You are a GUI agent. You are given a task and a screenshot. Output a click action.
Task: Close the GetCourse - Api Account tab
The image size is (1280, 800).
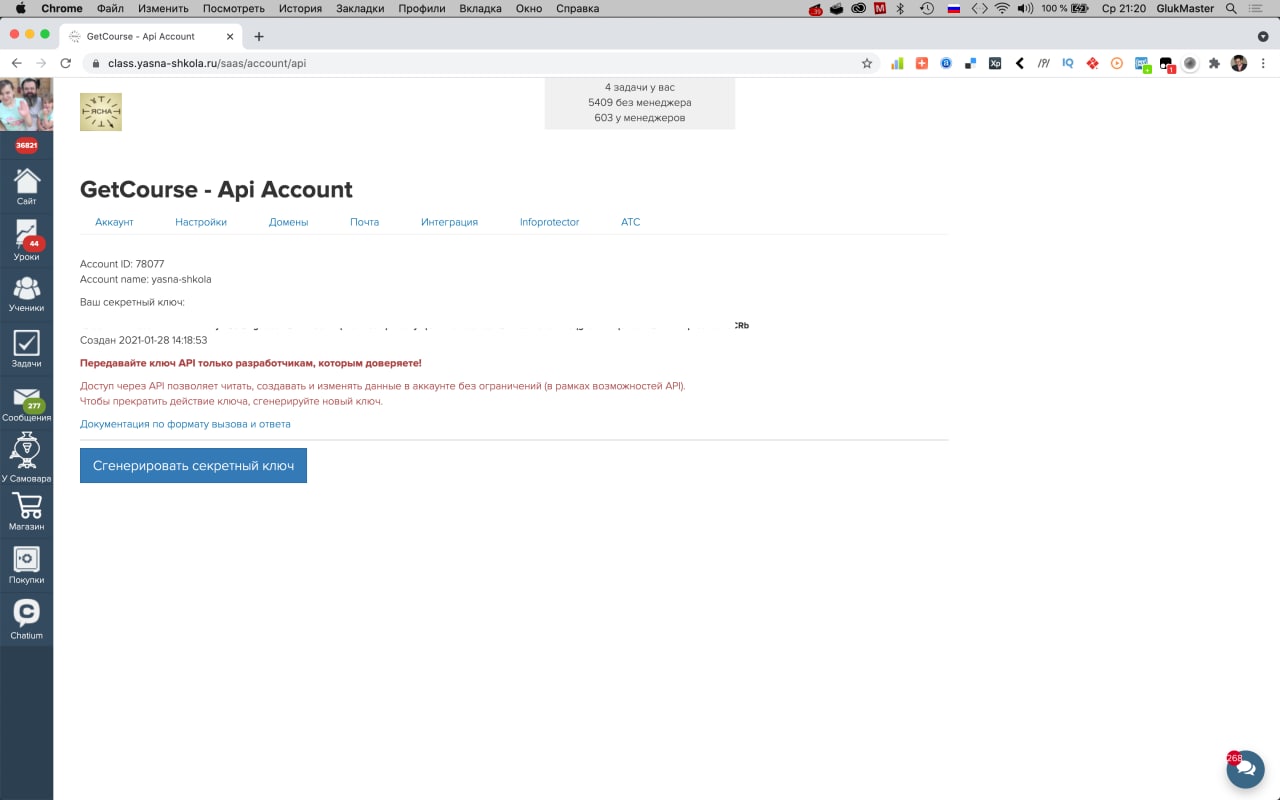pyautogui.click(x=229, y=36)
